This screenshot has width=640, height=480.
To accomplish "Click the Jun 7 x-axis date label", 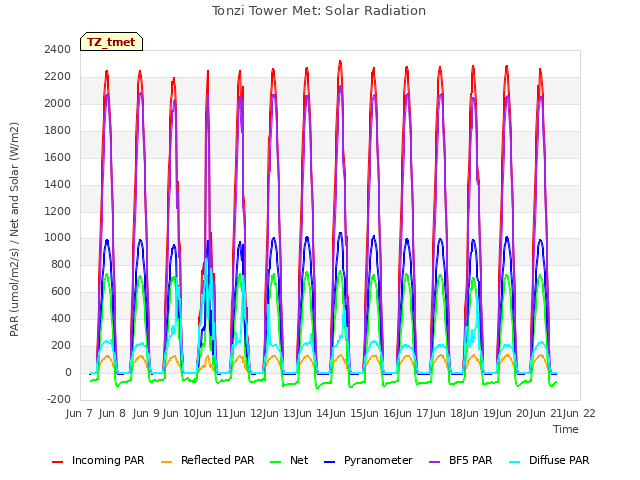I will (79, 413).
